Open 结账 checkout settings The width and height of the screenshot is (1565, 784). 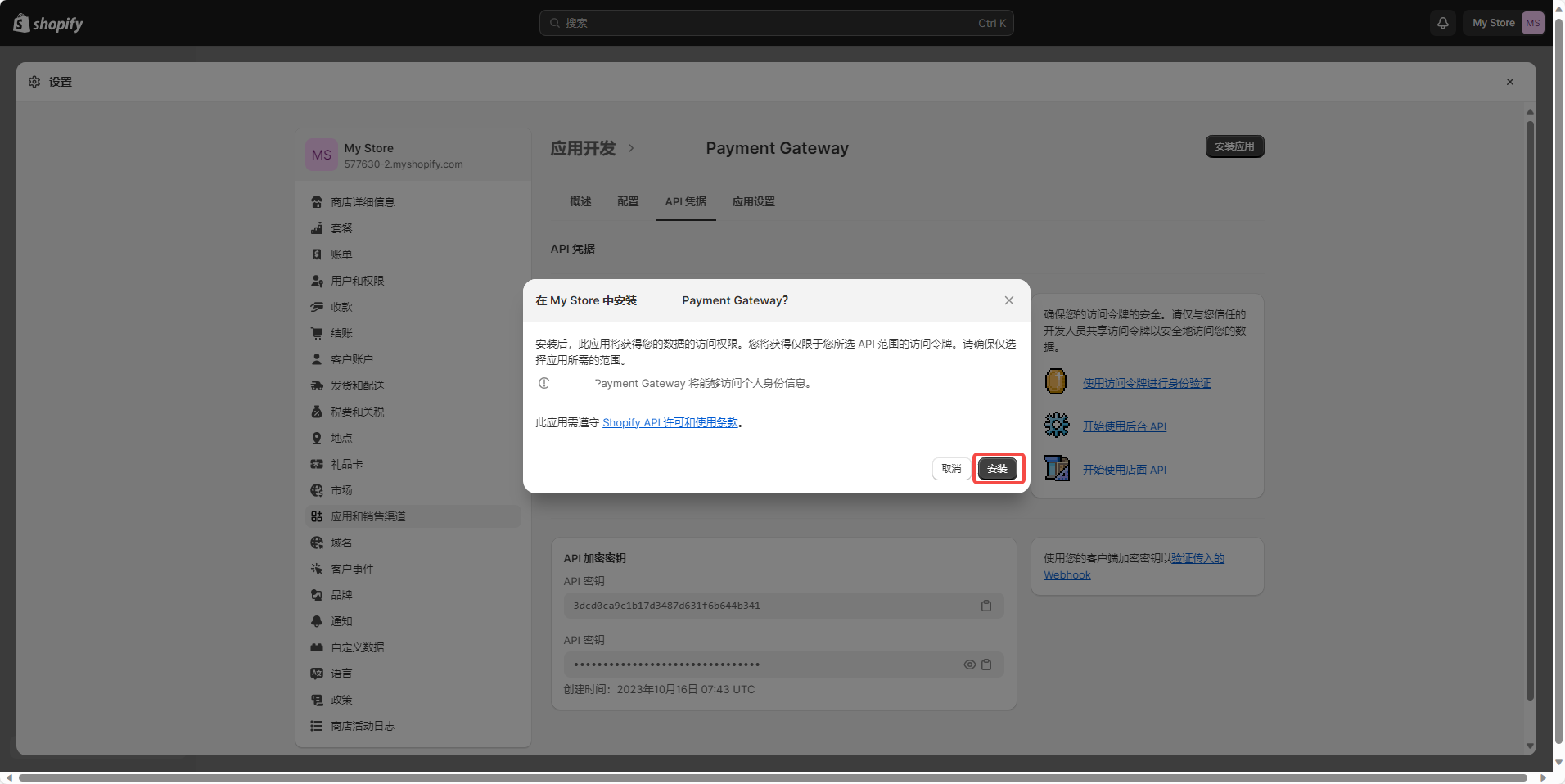413,333
